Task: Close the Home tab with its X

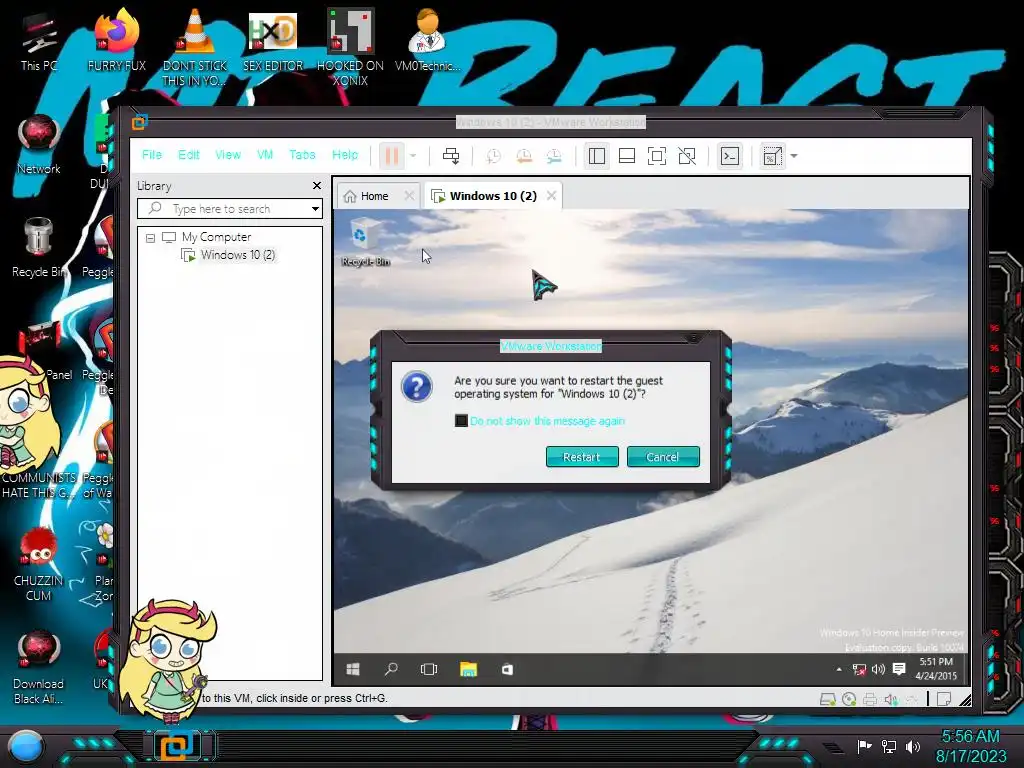Action: pyautogui.click(x=409, y=196)
